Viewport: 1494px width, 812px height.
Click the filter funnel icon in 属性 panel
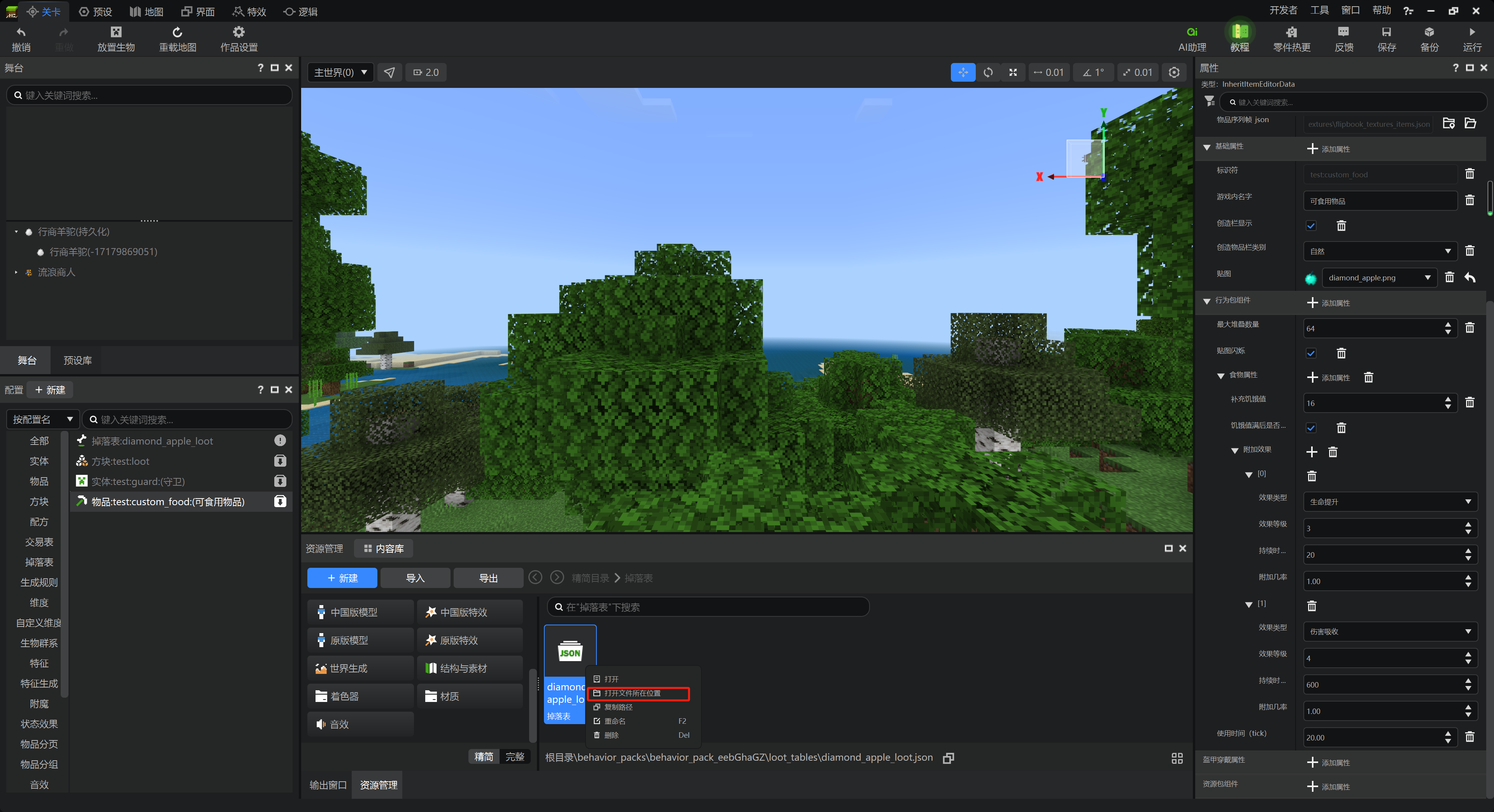[x=1209, y=101]
